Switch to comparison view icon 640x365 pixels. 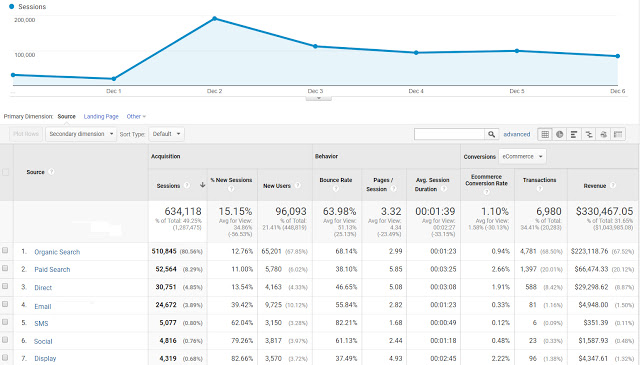tap(589, 134)
